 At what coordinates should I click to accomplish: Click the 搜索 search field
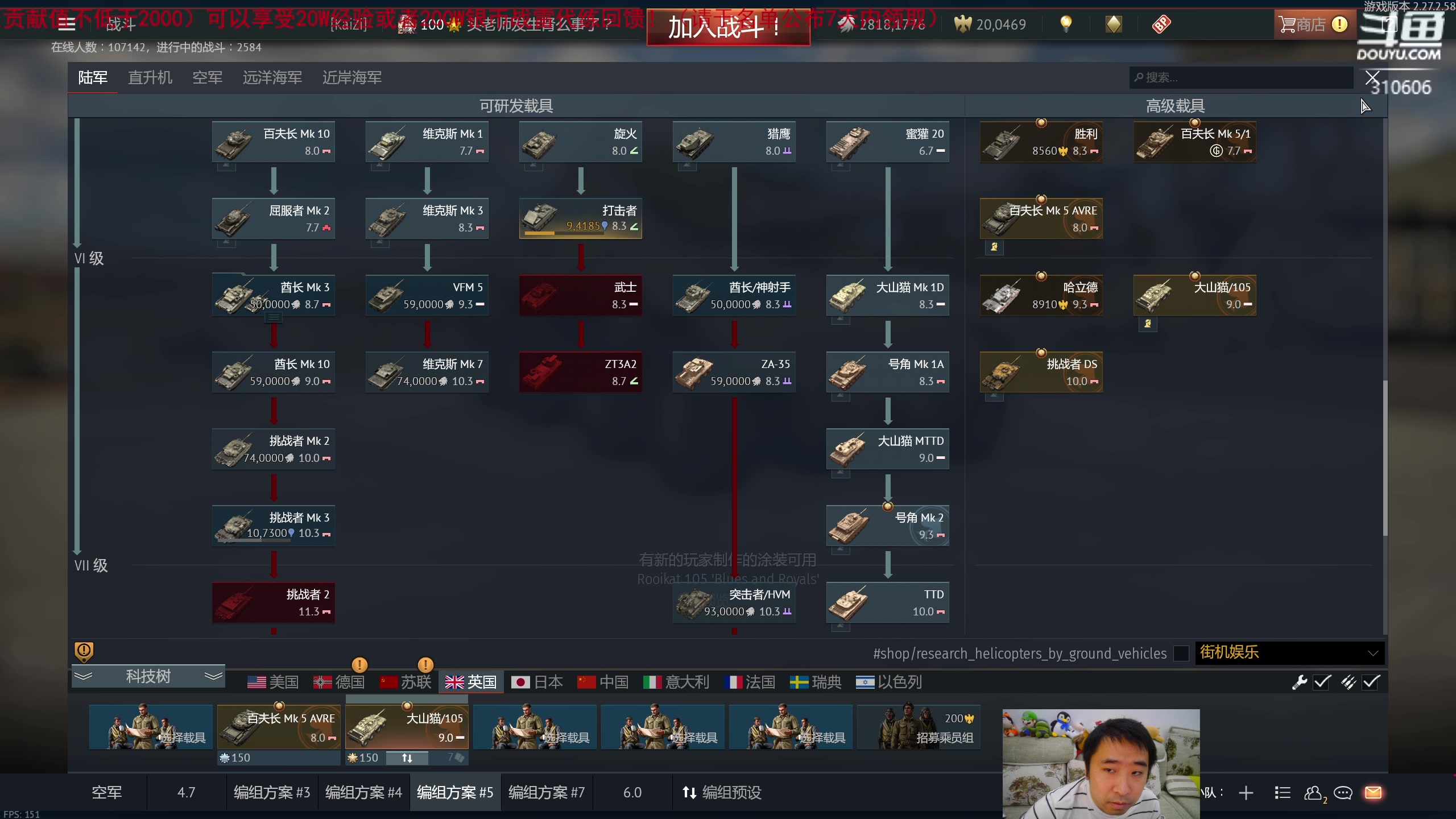(1241, 77)
